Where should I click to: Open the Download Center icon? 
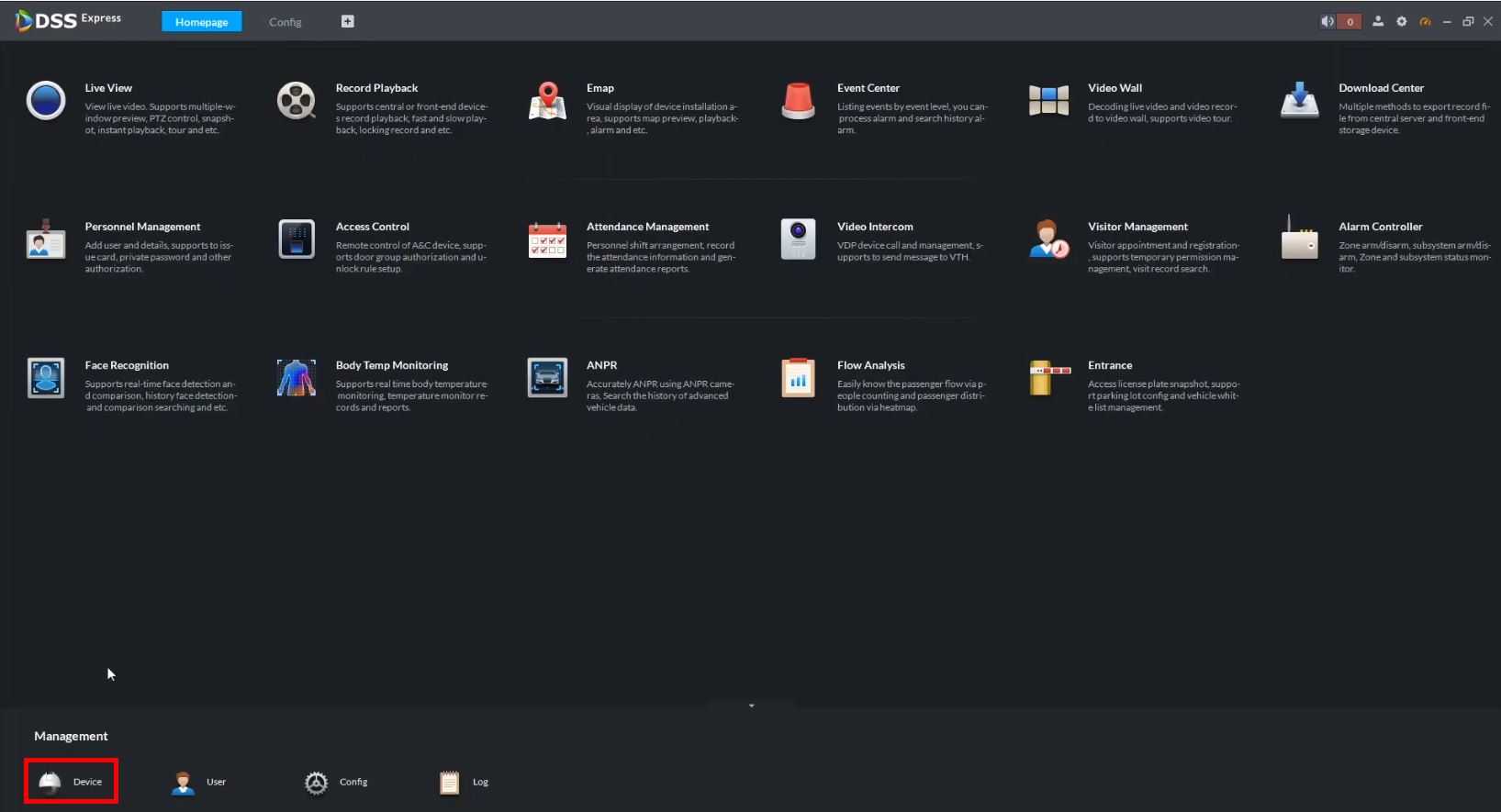pyautogui.click(x=1299, y=101)
